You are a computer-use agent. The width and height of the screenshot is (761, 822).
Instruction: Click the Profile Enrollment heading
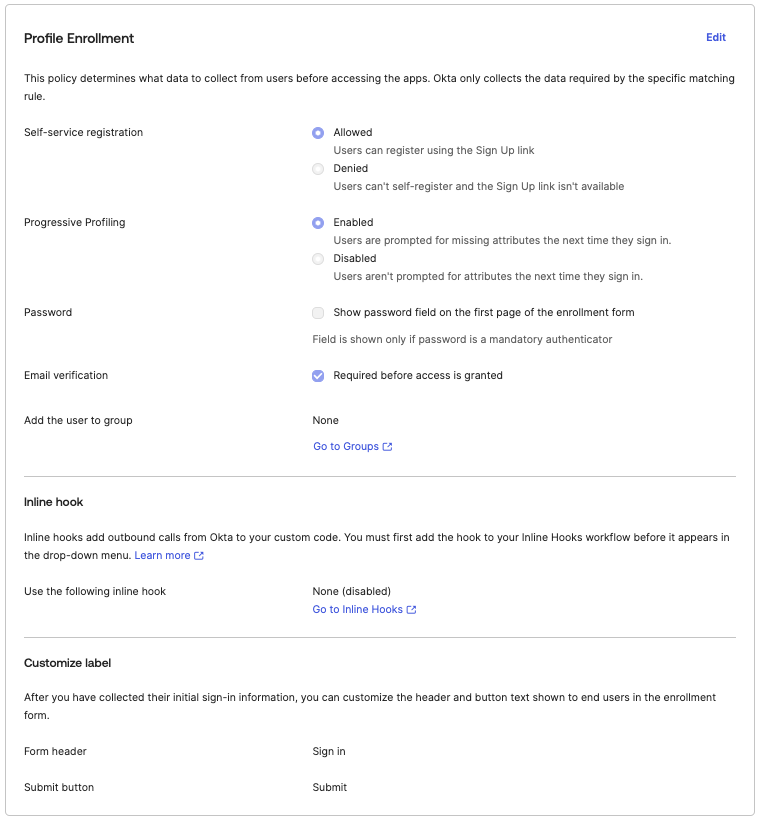coord(78,38)
